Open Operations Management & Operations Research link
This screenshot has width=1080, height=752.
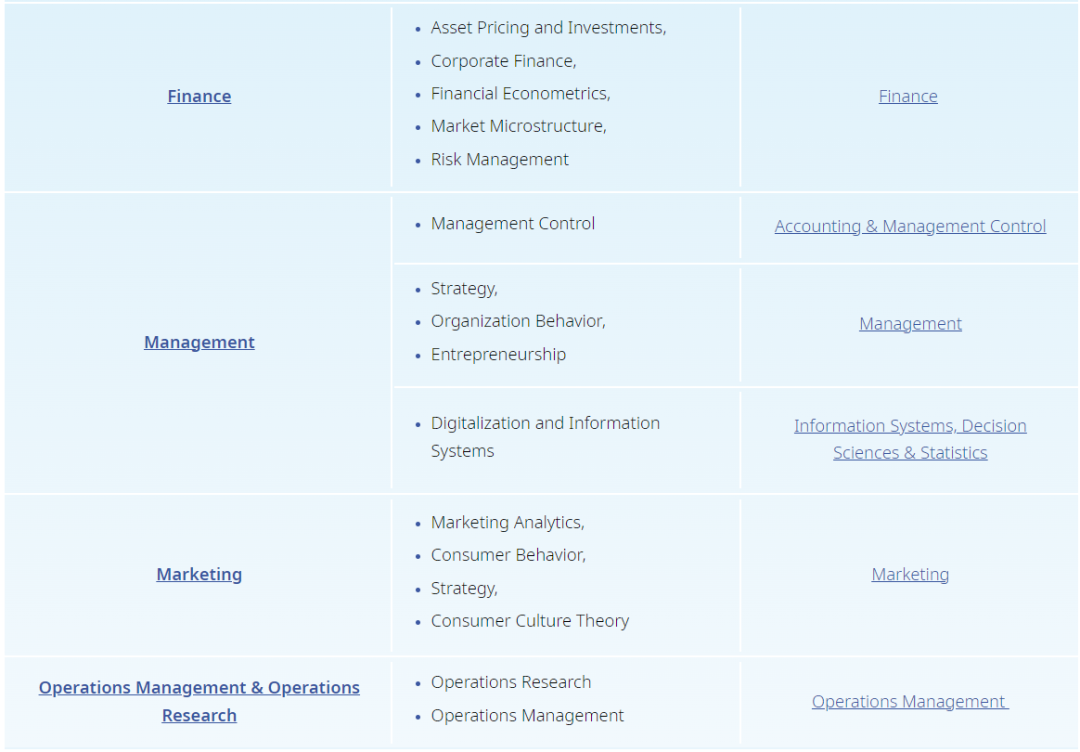199,701
